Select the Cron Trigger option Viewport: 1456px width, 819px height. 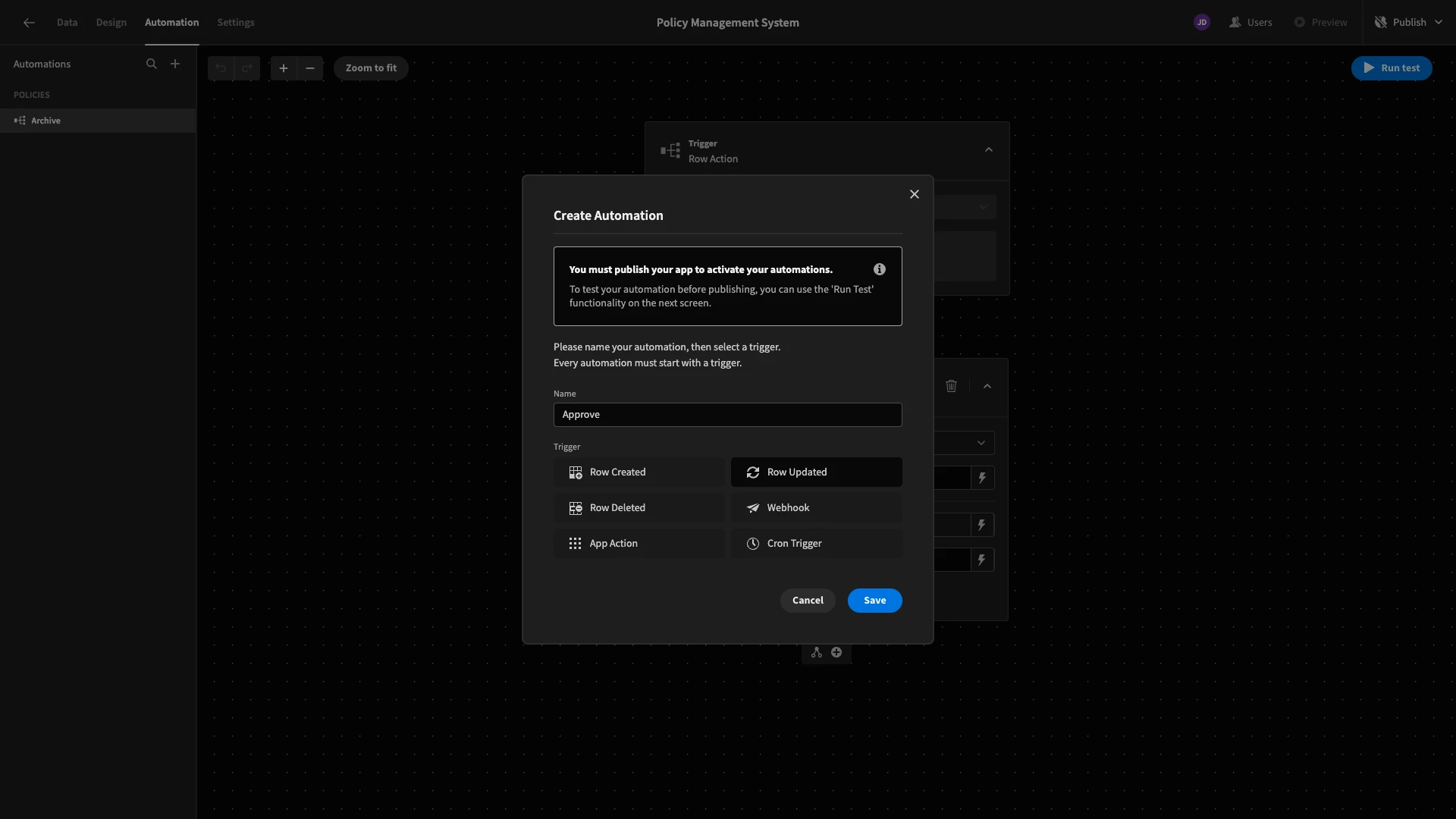[x=817, y=544]
